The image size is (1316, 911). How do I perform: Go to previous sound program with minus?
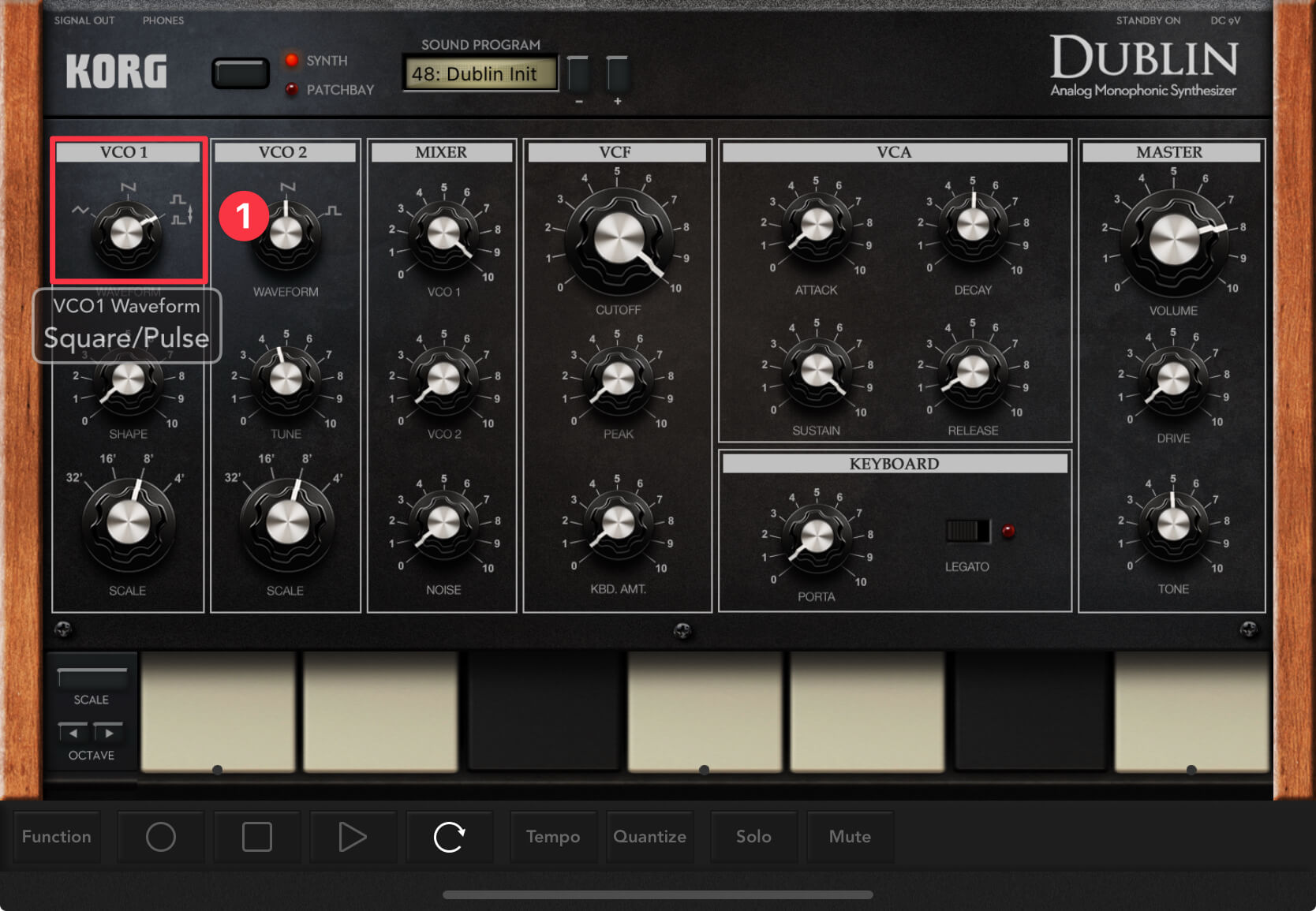point(578,75)
